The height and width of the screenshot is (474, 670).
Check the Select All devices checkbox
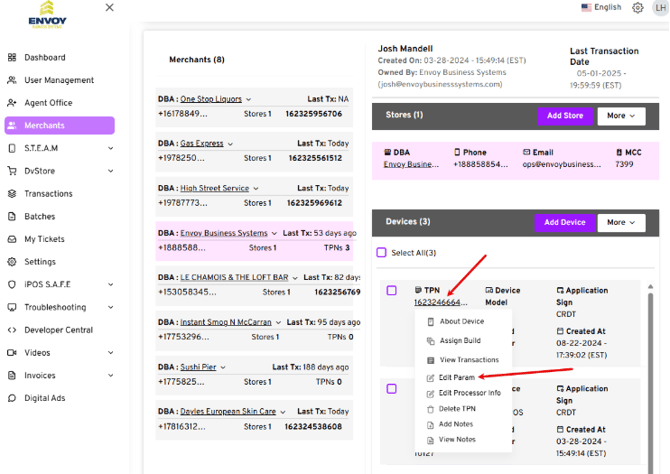381,253
